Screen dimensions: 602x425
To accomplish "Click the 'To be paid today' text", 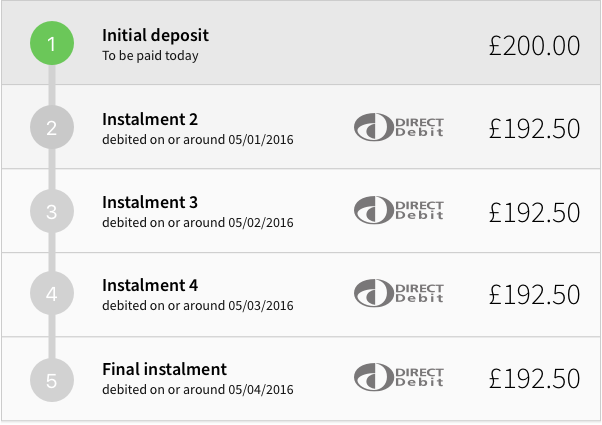I will click(150, 56).
